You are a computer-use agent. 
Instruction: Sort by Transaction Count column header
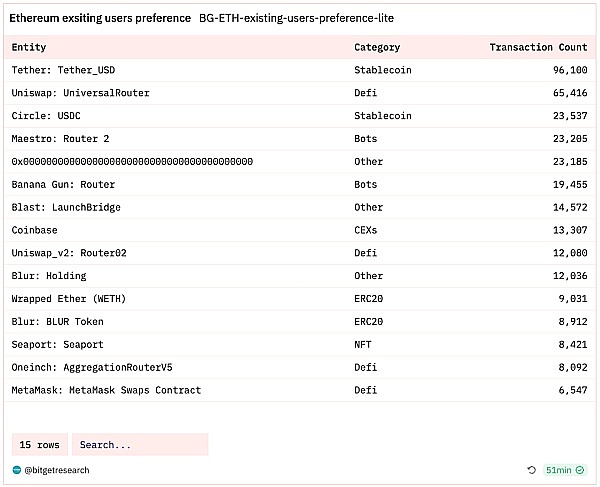click(x=538, y=47)
